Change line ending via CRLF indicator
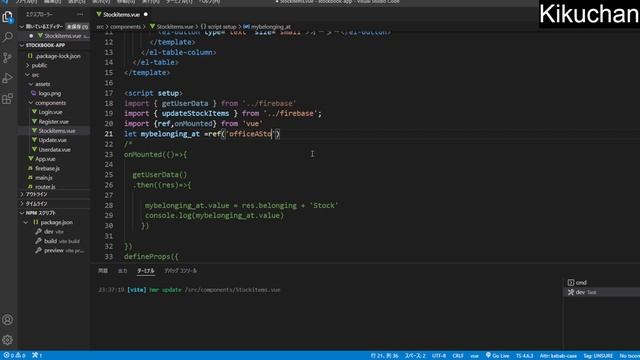Viewport: 640px width, 360px height. 458,356
